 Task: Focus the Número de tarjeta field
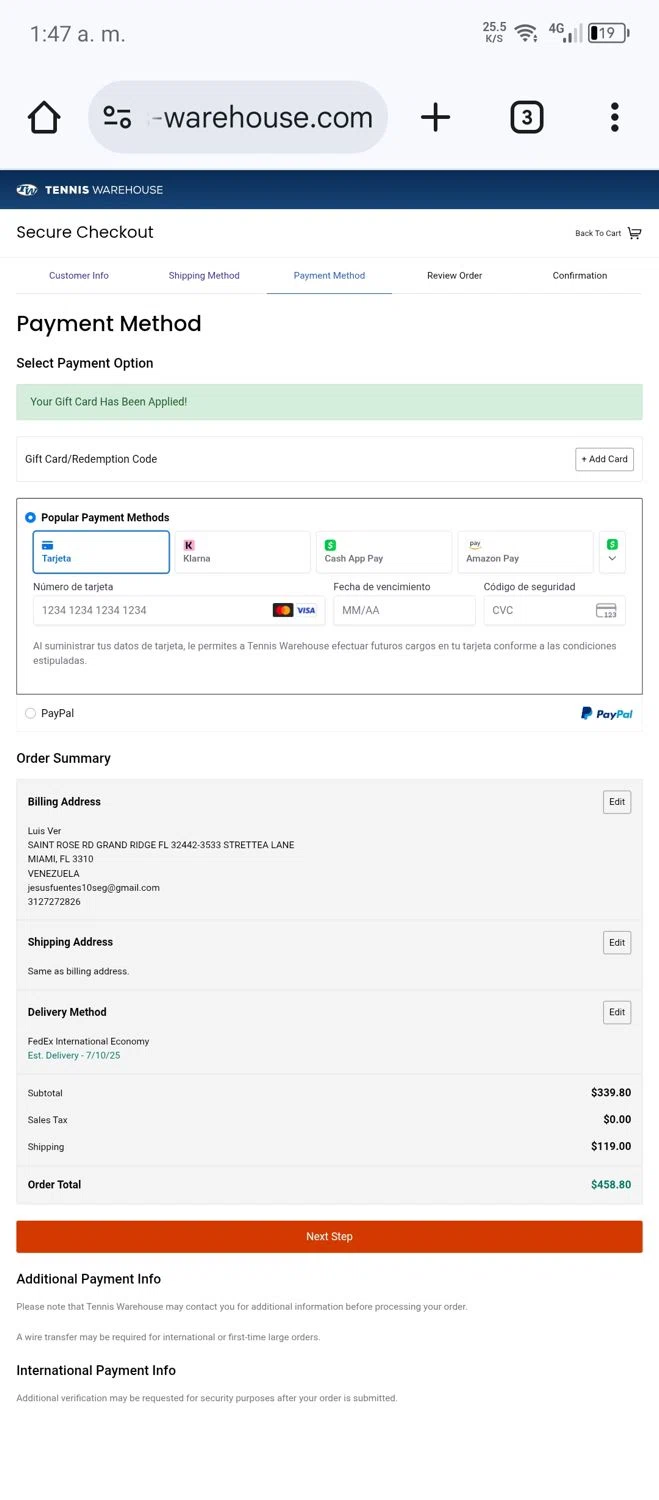pyautogui.click(x=179, y=610)
